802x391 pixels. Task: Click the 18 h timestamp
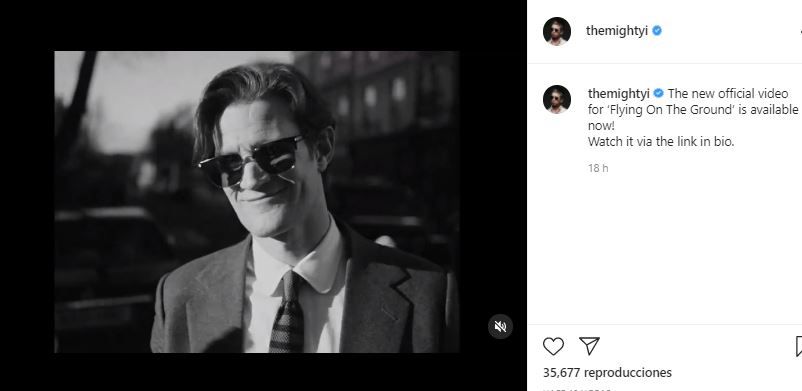pyautogui.click(x=598, y=168)
